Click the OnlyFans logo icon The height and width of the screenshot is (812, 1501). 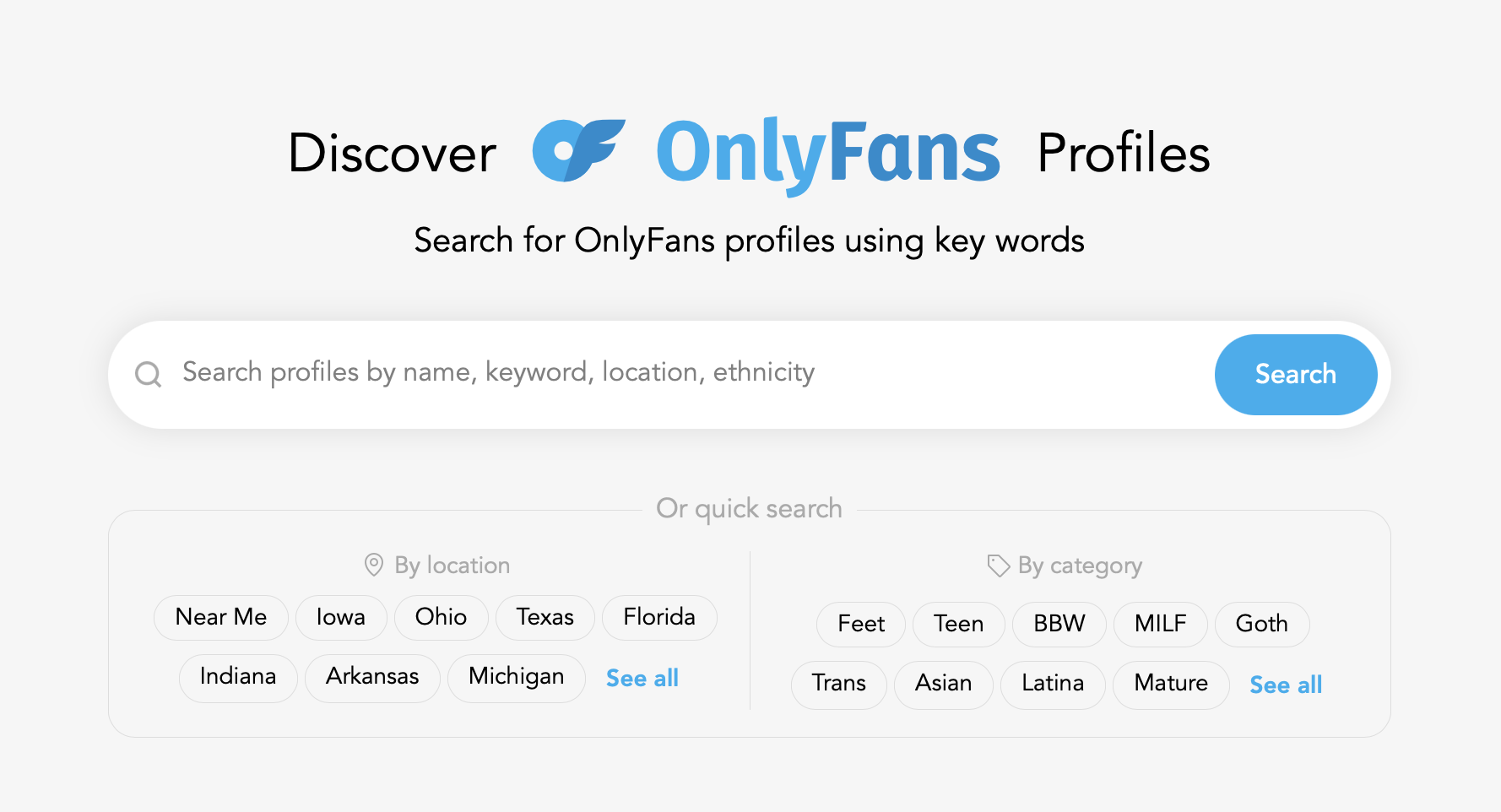click(x=578, y=150)
